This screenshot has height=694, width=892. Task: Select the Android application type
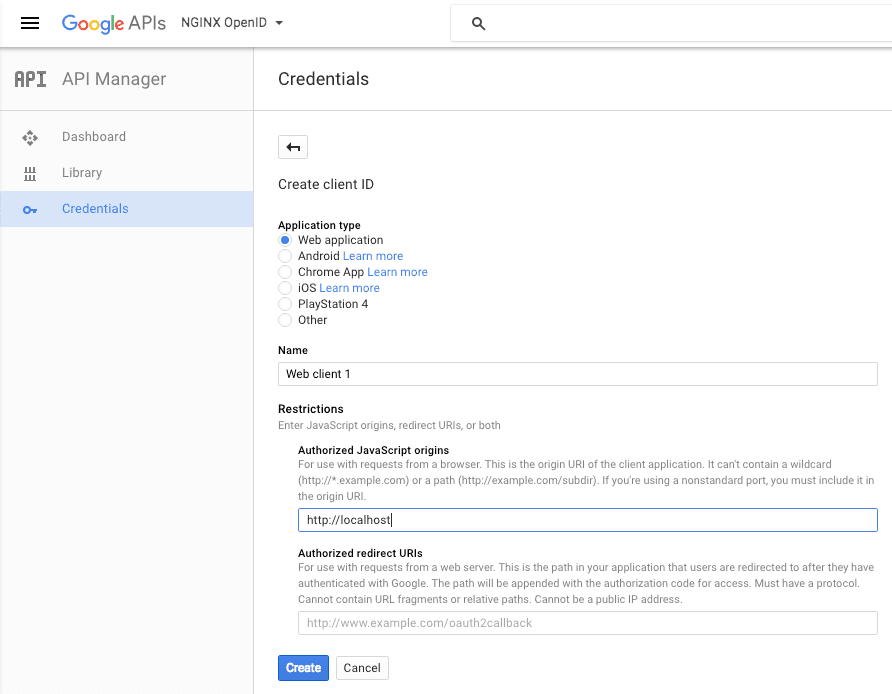click(x=285, y=256)
